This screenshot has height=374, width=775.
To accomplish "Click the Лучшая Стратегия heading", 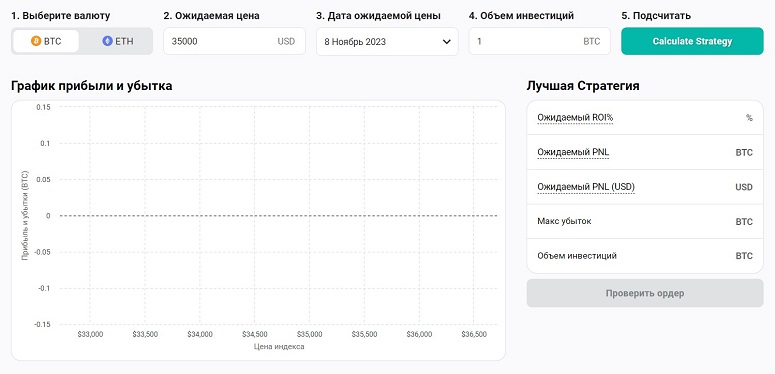I will click(x=583, y=85).
